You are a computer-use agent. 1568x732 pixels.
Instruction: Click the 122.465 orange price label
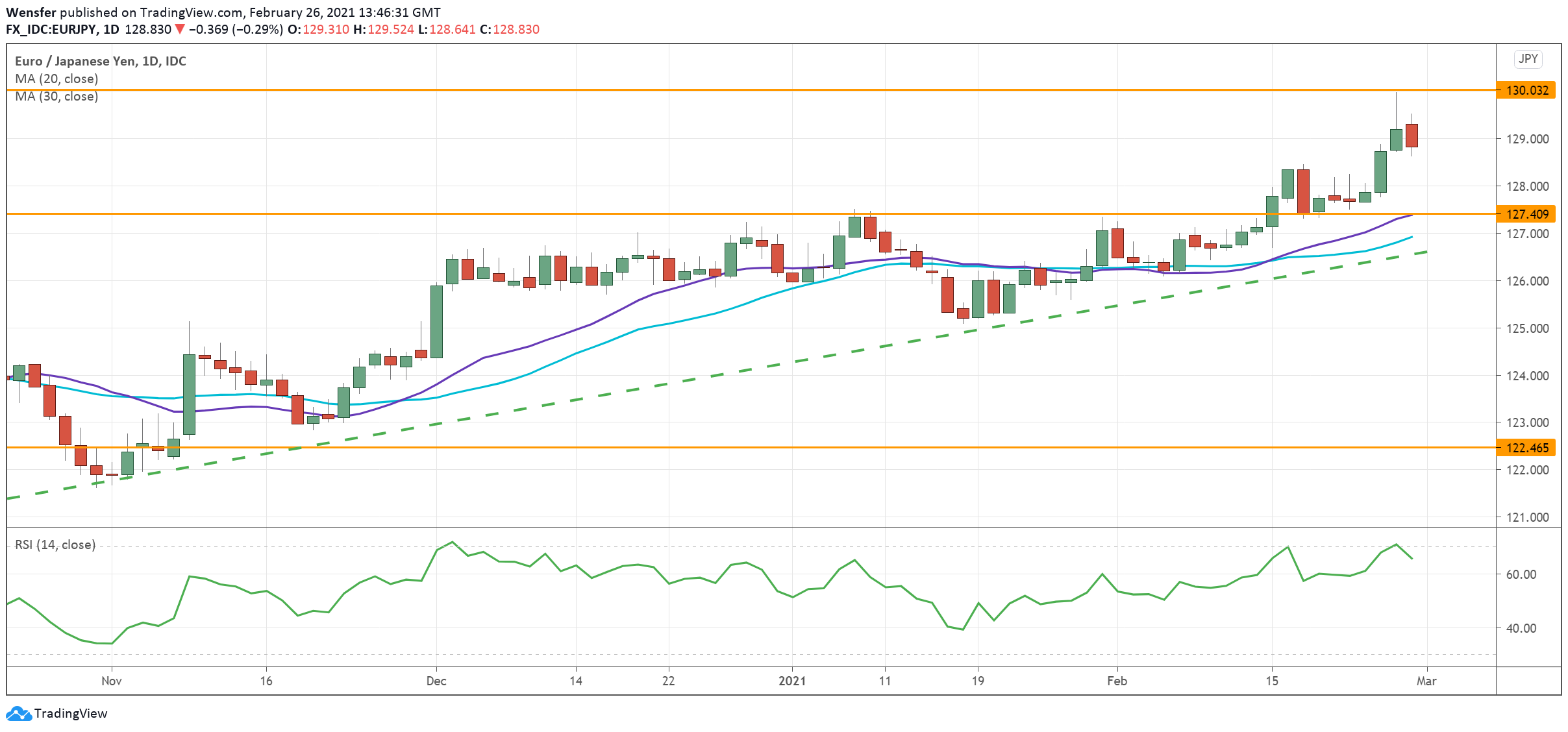[1526, 448]
